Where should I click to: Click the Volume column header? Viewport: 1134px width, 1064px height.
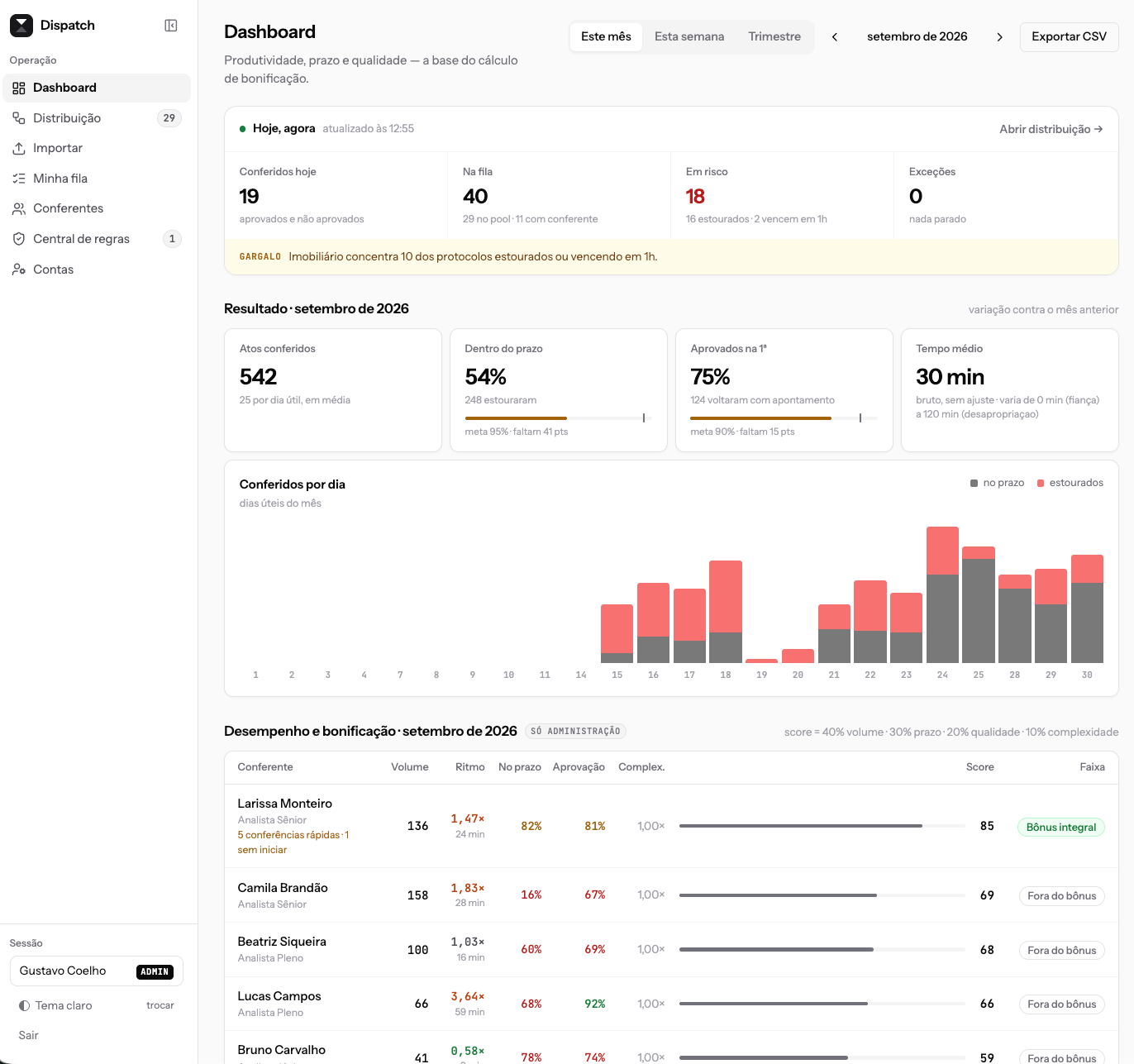click(x=410, y=767)
